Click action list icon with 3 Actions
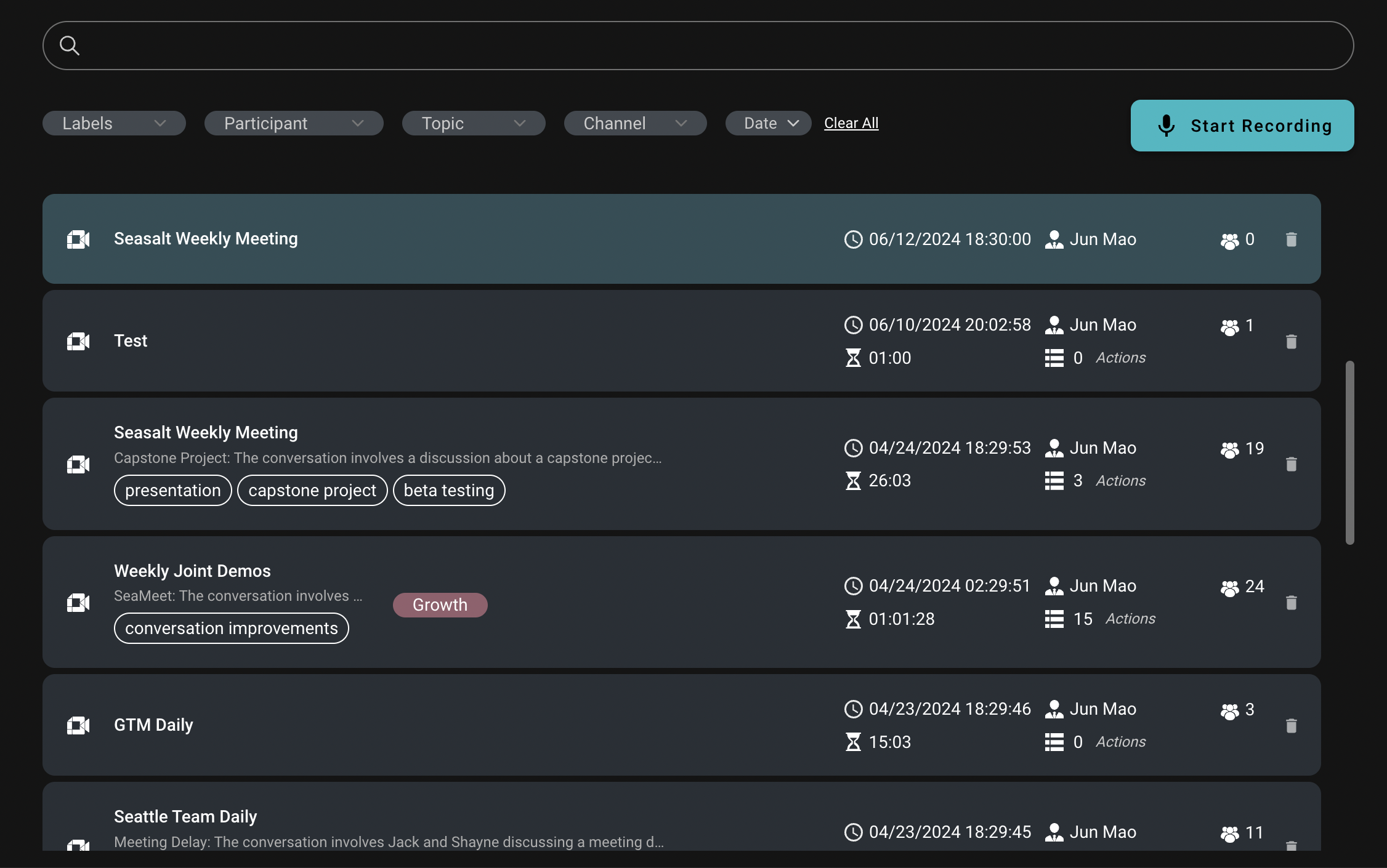The width and height of the screenshot is (1387, 868). pos(1054,481)
